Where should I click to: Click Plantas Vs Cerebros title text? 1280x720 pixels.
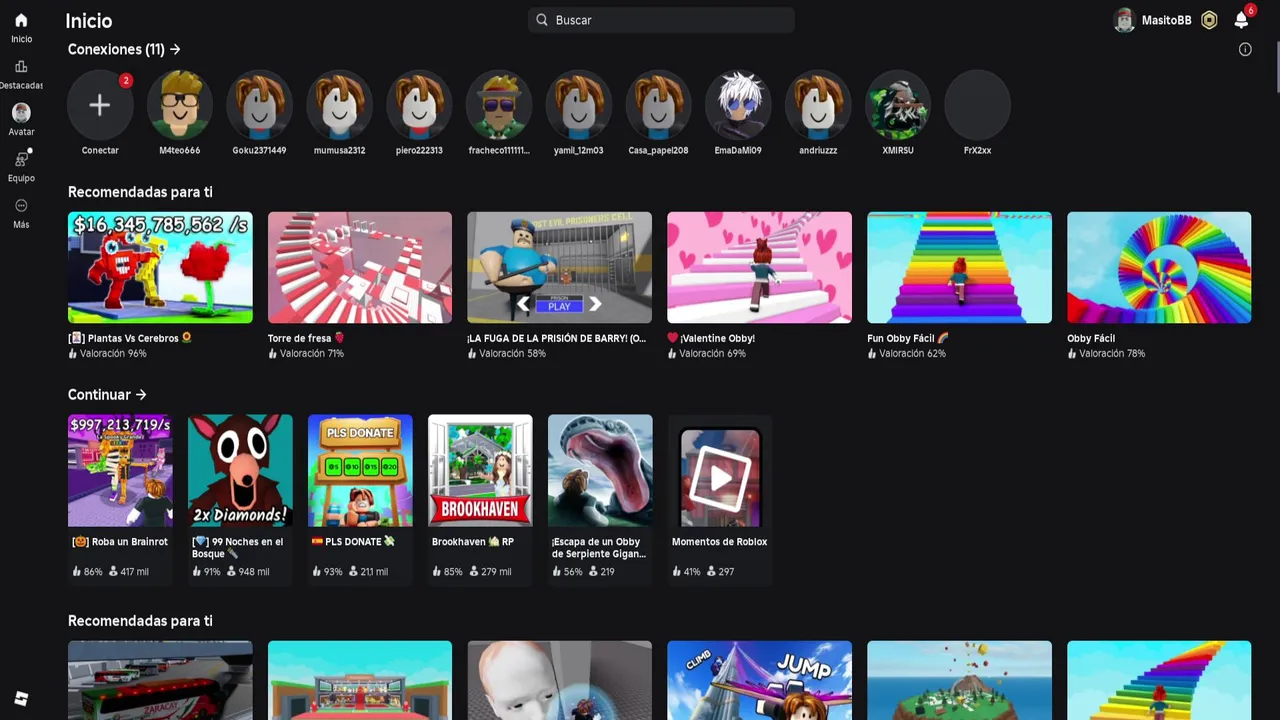(x=130, y=338)
